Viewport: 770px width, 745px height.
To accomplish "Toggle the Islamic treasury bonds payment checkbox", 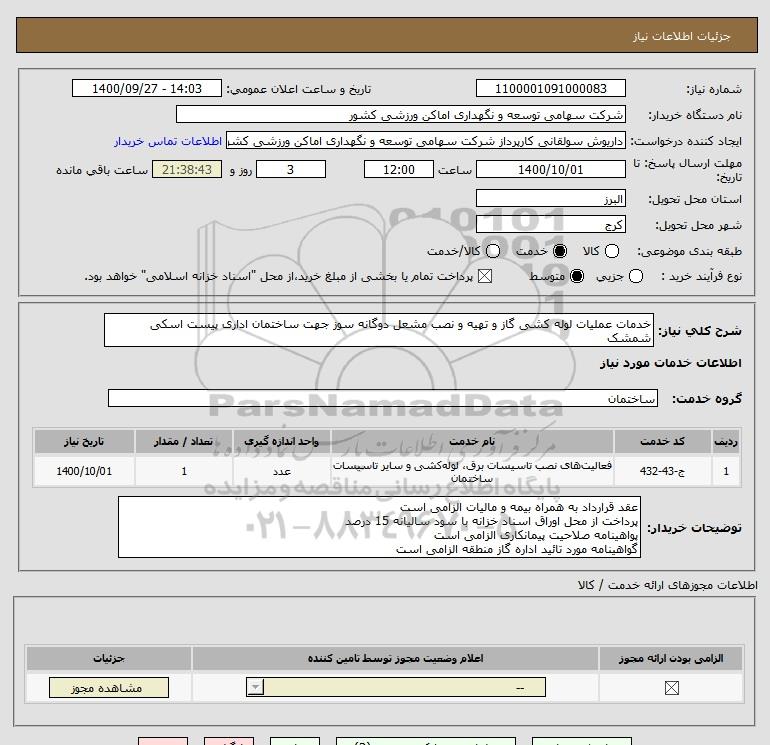I will [x=485, y=276].
